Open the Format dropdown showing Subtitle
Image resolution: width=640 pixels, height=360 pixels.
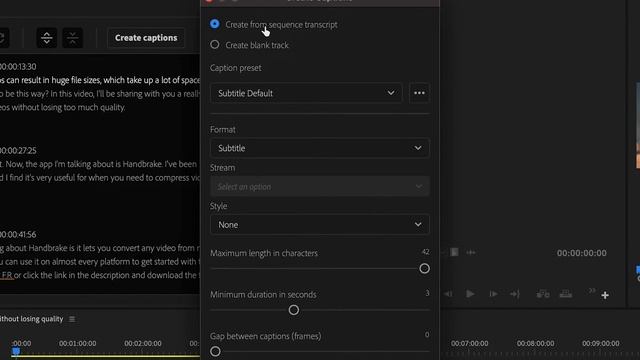point(320,148)
